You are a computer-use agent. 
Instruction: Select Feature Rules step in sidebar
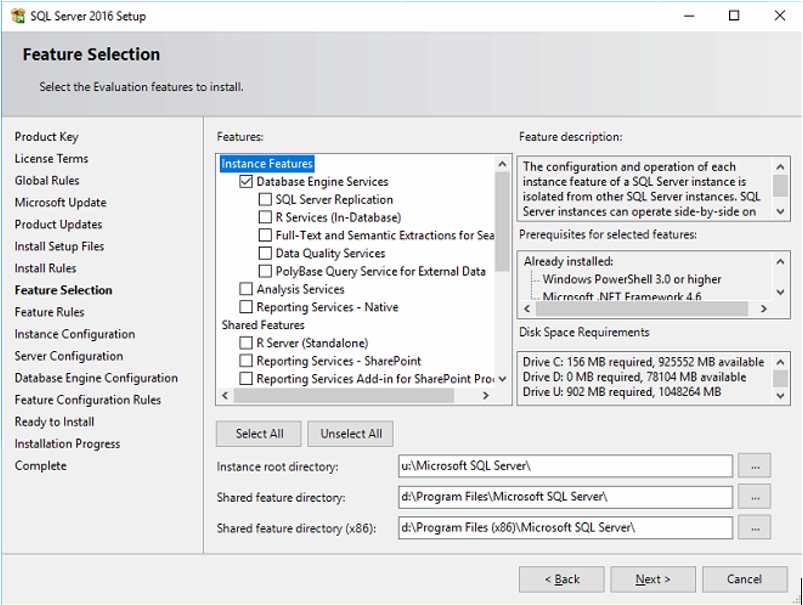[50, 312]
